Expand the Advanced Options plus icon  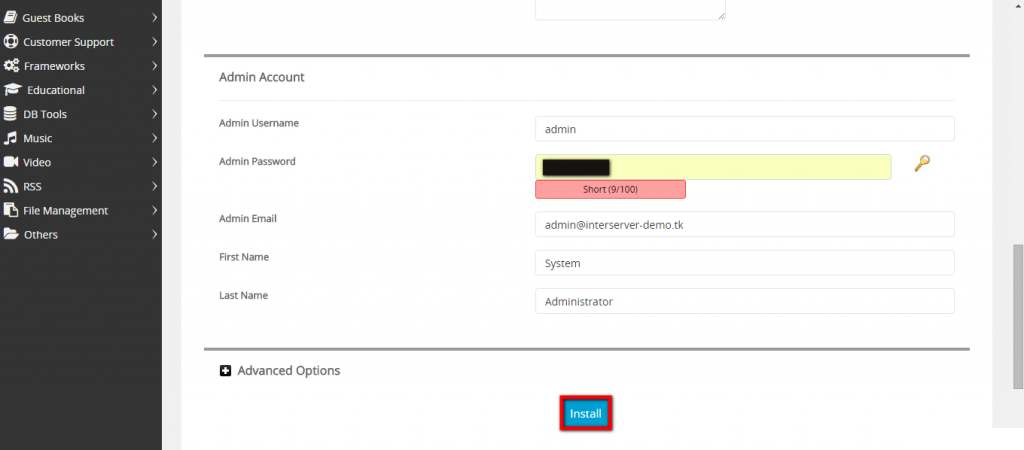pos(225,371)
